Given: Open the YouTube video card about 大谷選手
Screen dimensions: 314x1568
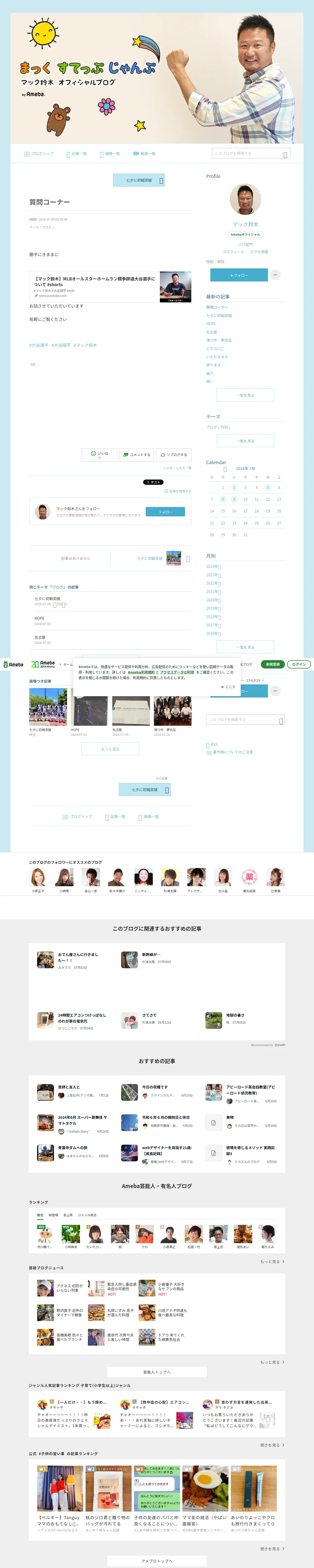Looking at the screenshot, I should tap(110, 286).
